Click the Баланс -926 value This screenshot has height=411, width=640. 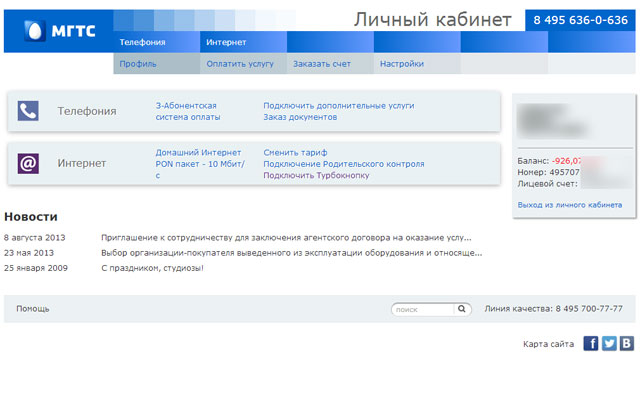pyautogui.click(x=567, y=161)
